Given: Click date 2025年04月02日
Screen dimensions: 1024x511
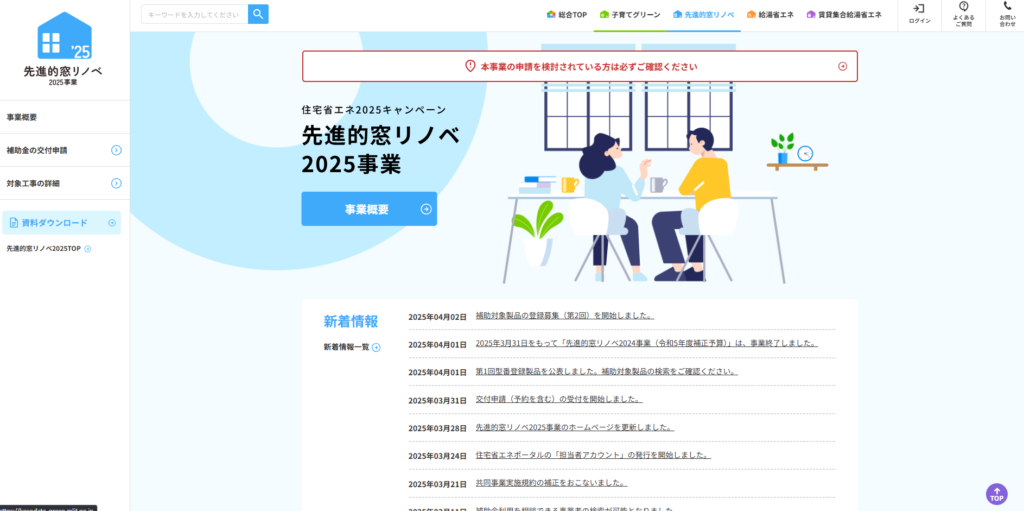Looking at the screenshot, I should point(438,317).
